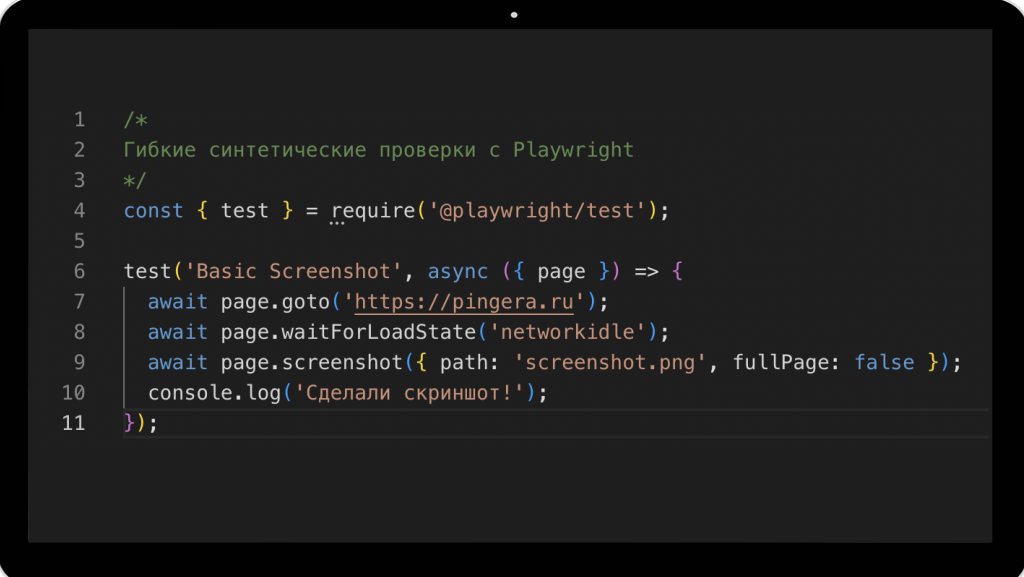Click the 'fullPage' option name
The height and width of the screenshot is (577, 1024).
(781, 362)
